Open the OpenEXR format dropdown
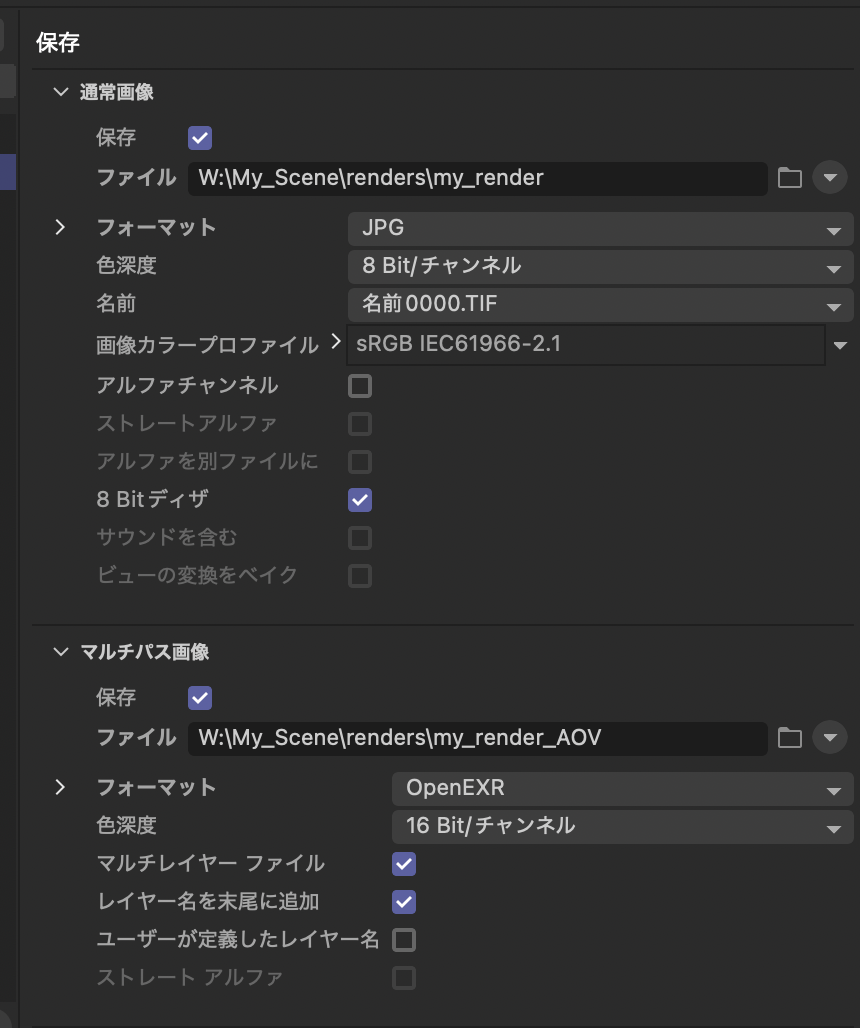The height and width of the screenshot is (1028, 860). (623, 788)
